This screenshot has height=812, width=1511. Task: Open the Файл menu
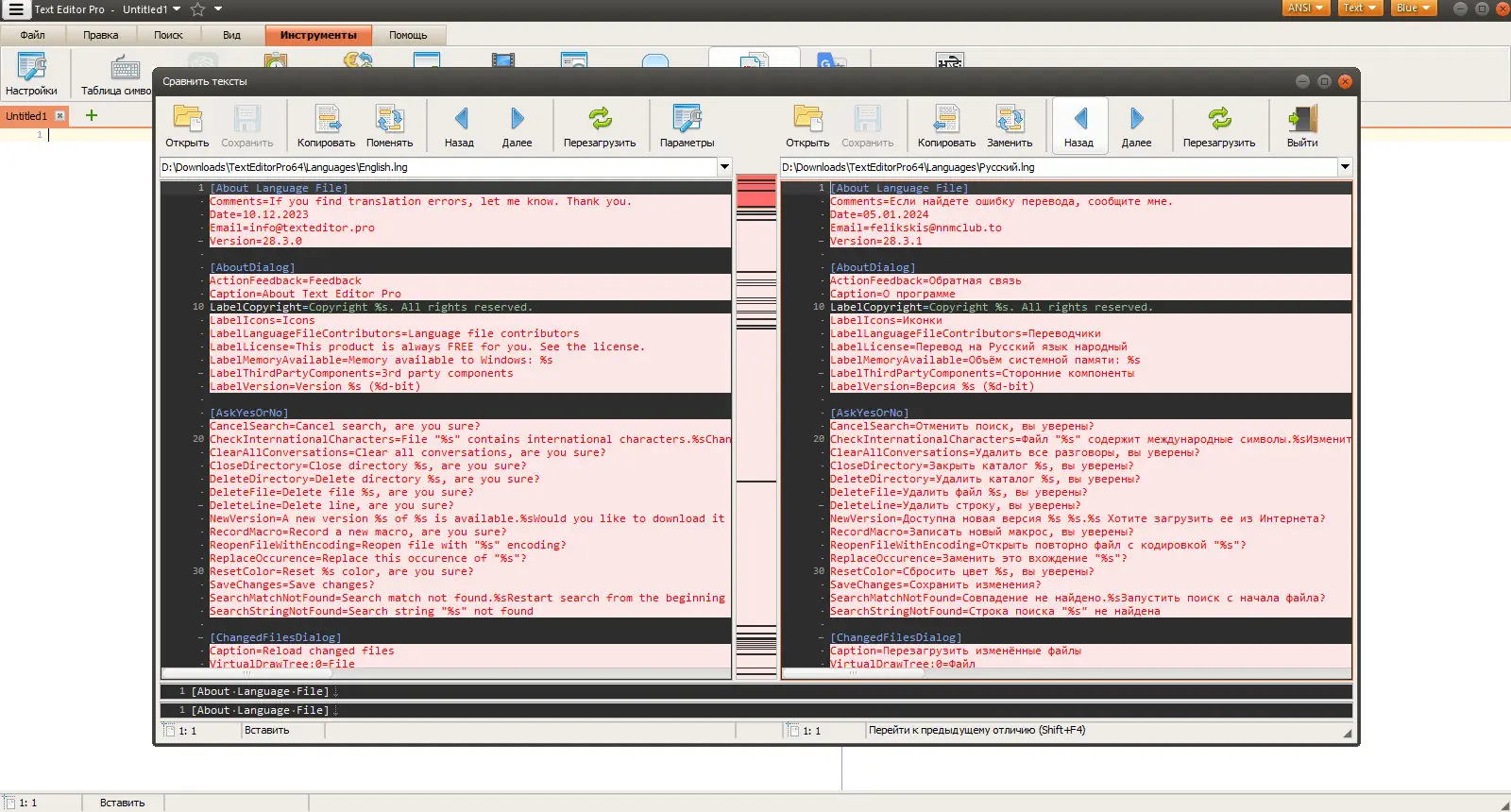[33, 35]
